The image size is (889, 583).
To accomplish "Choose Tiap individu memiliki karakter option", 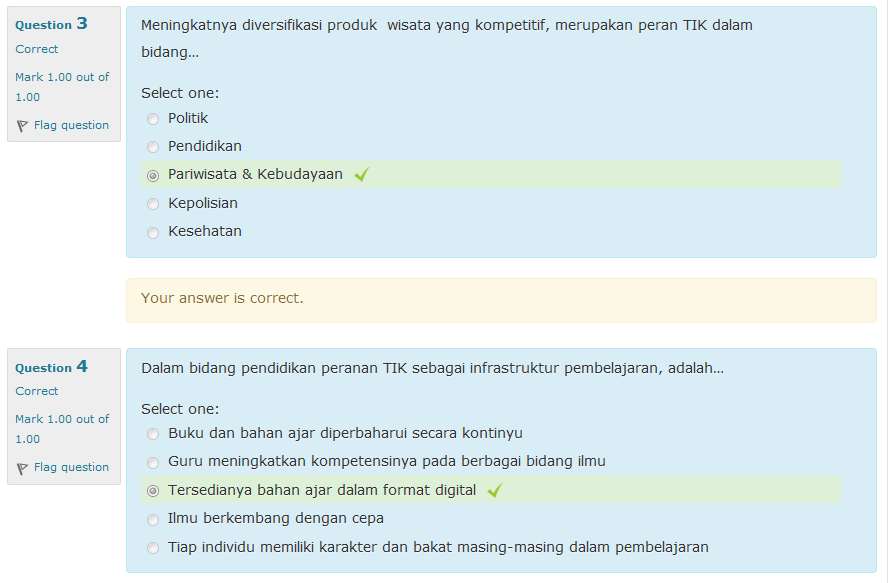I will 153,548.
